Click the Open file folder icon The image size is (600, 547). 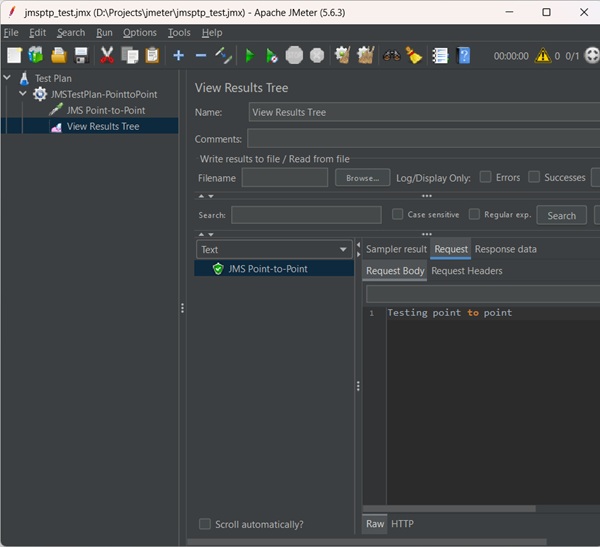[x=59, y=56]
